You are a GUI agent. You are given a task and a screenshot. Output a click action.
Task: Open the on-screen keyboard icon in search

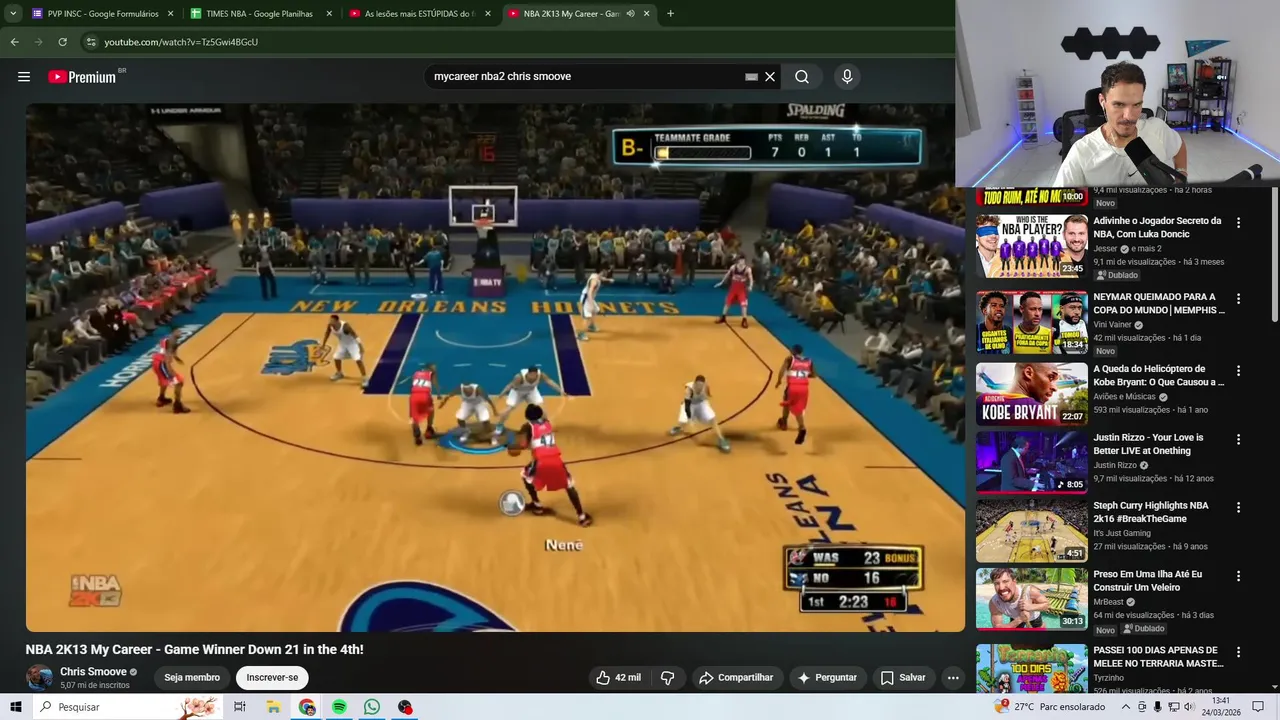pos(752,77)
